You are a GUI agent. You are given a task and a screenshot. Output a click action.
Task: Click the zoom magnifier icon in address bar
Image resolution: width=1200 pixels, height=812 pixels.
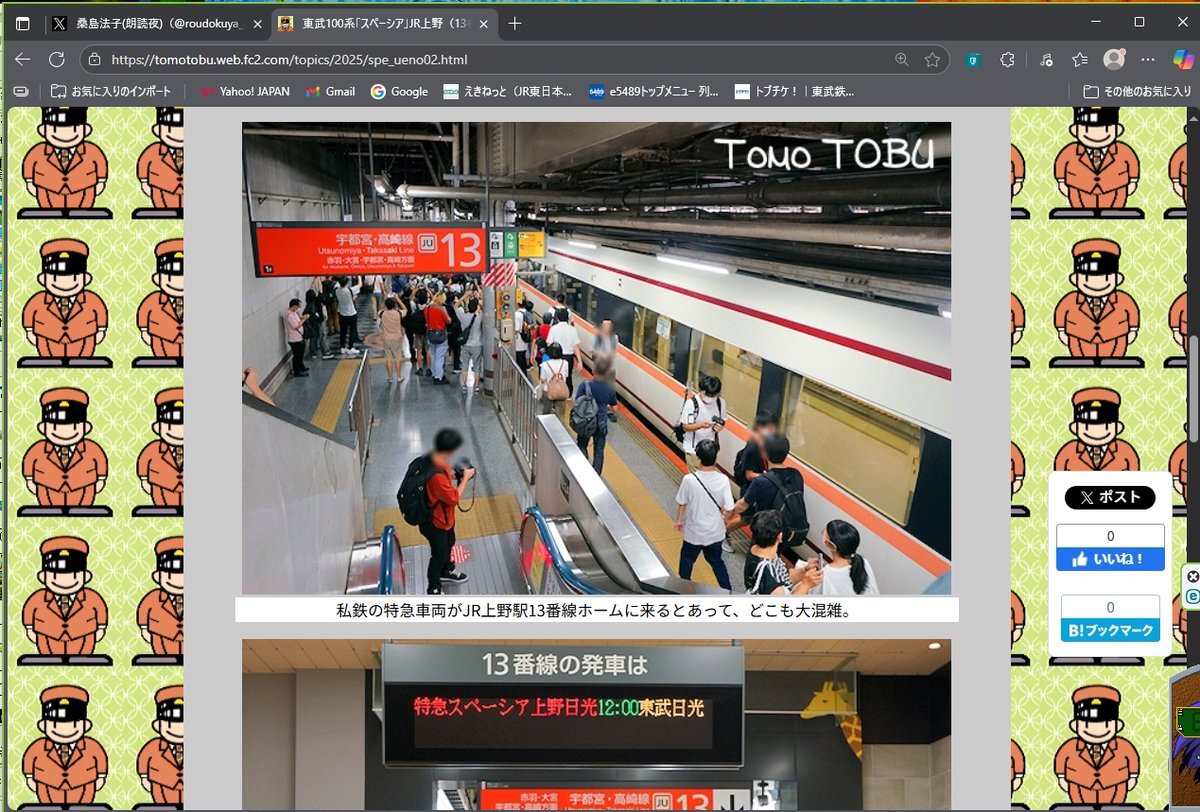(x=902, y=60)
